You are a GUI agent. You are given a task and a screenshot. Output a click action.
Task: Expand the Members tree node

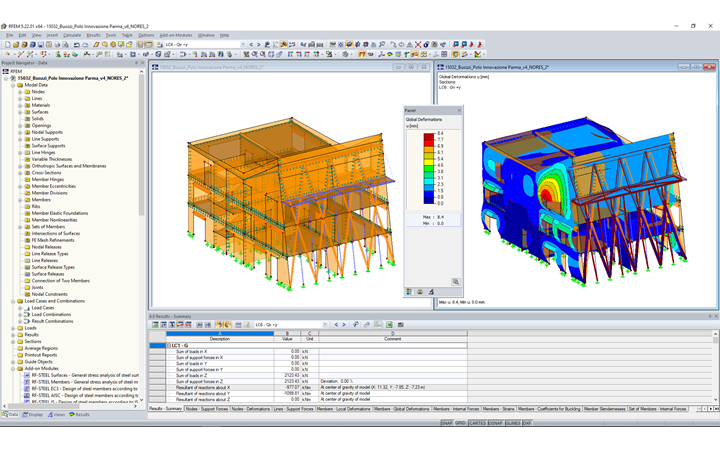tap(20, 200)
